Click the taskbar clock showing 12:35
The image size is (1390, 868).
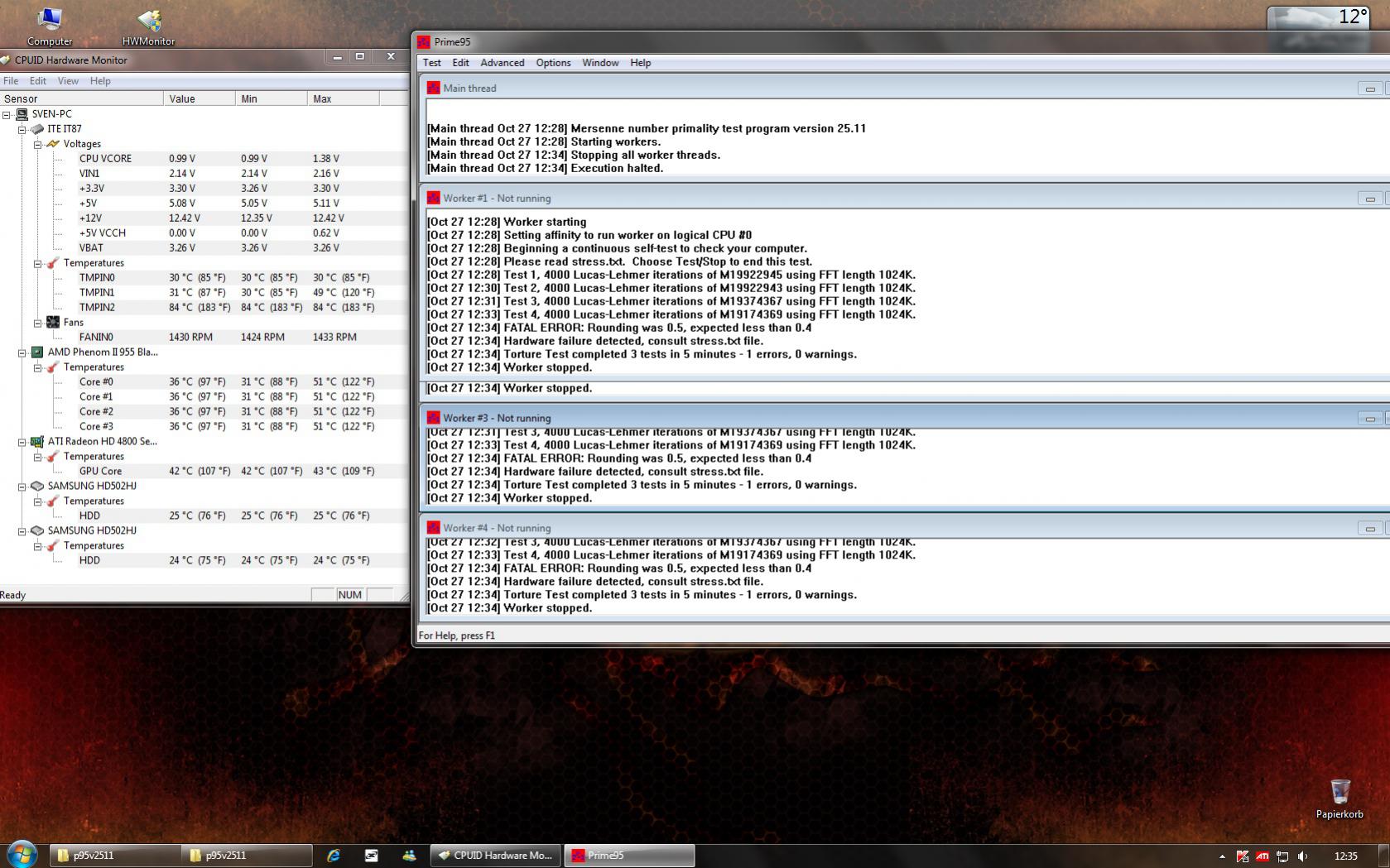click(x=1346, y=856)
